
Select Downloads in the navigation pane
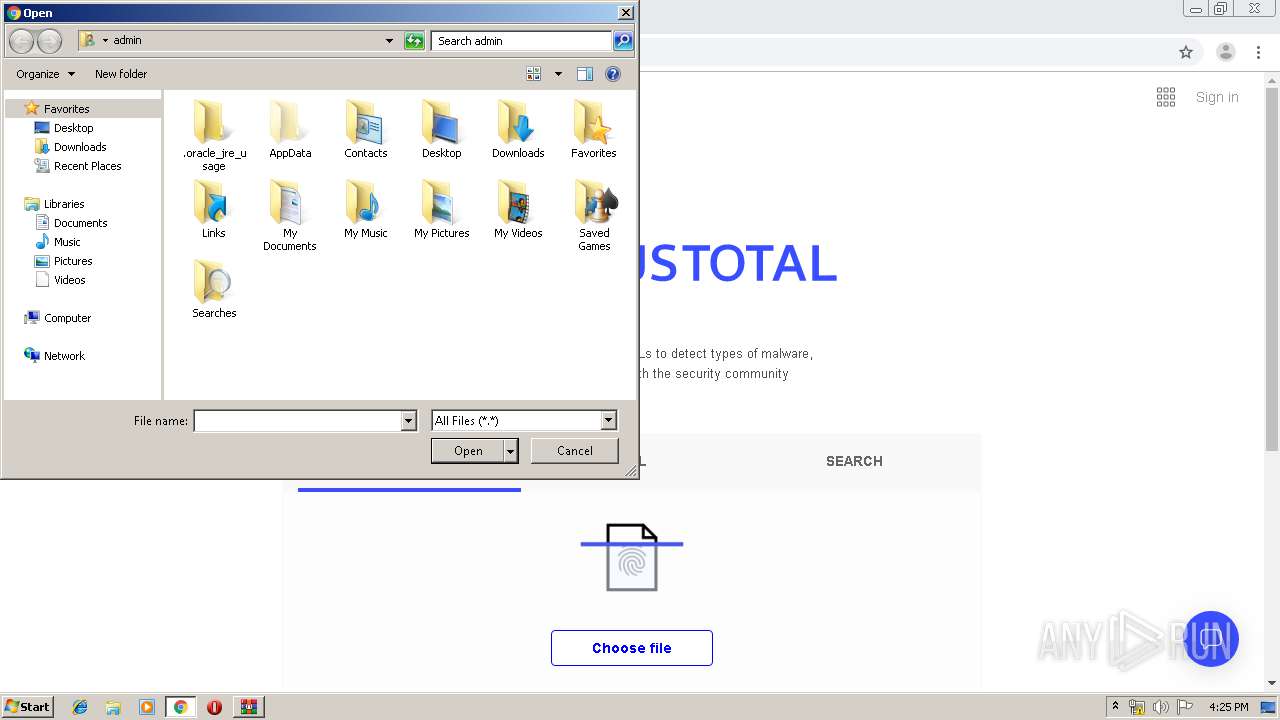(80, 147)
